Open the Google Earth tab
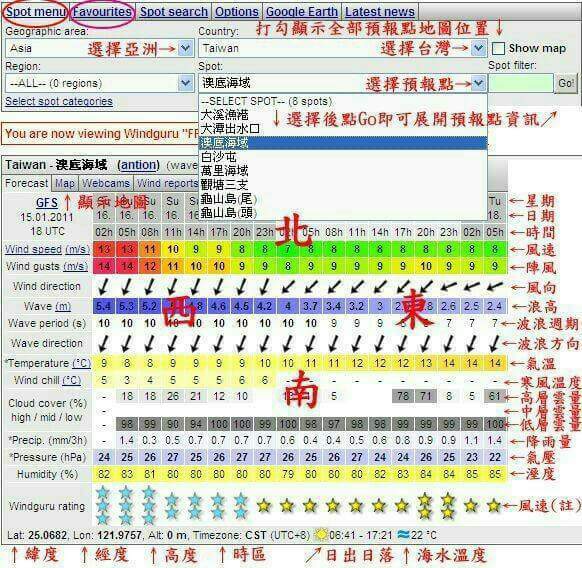 coord(302,12)
